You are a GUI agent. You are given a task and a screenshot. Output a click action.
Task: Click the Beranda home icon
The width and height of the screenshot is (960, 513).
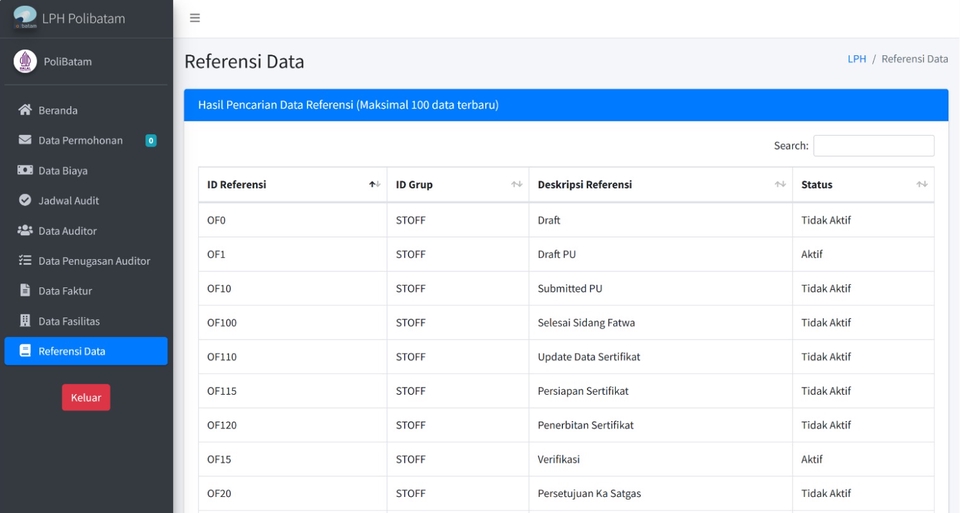(x=25, y=110)
